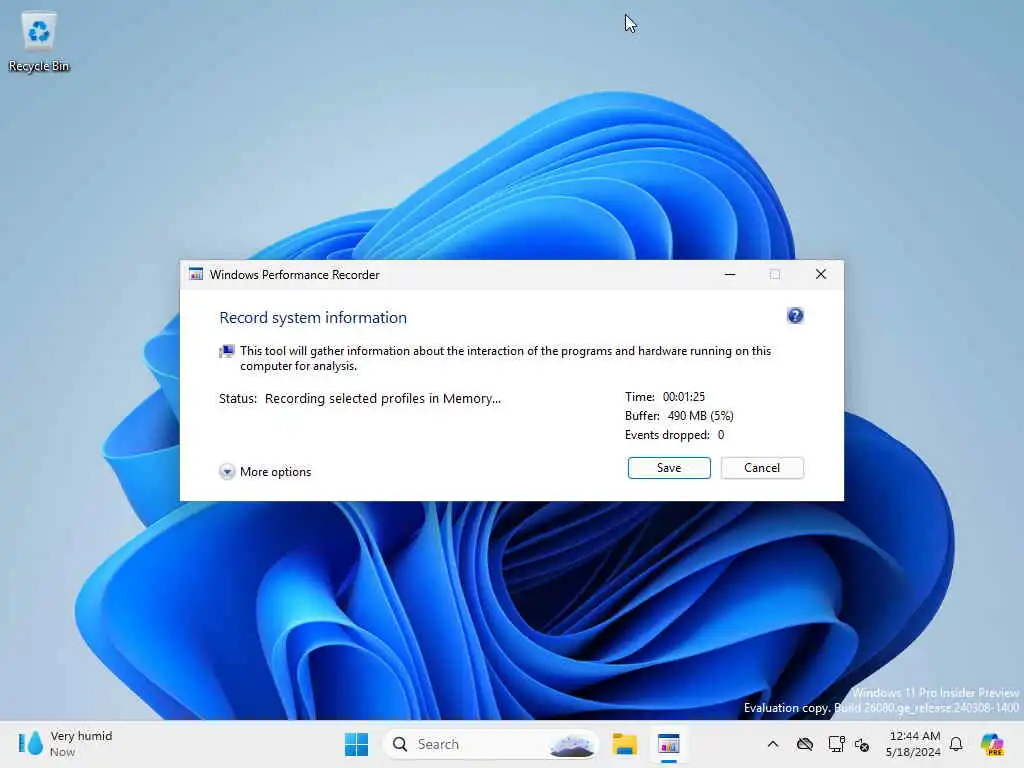Click Performance Recorder taskbar icon
Screen dimensions: 1024x768
pyautogui.click(x=669, y=744)
